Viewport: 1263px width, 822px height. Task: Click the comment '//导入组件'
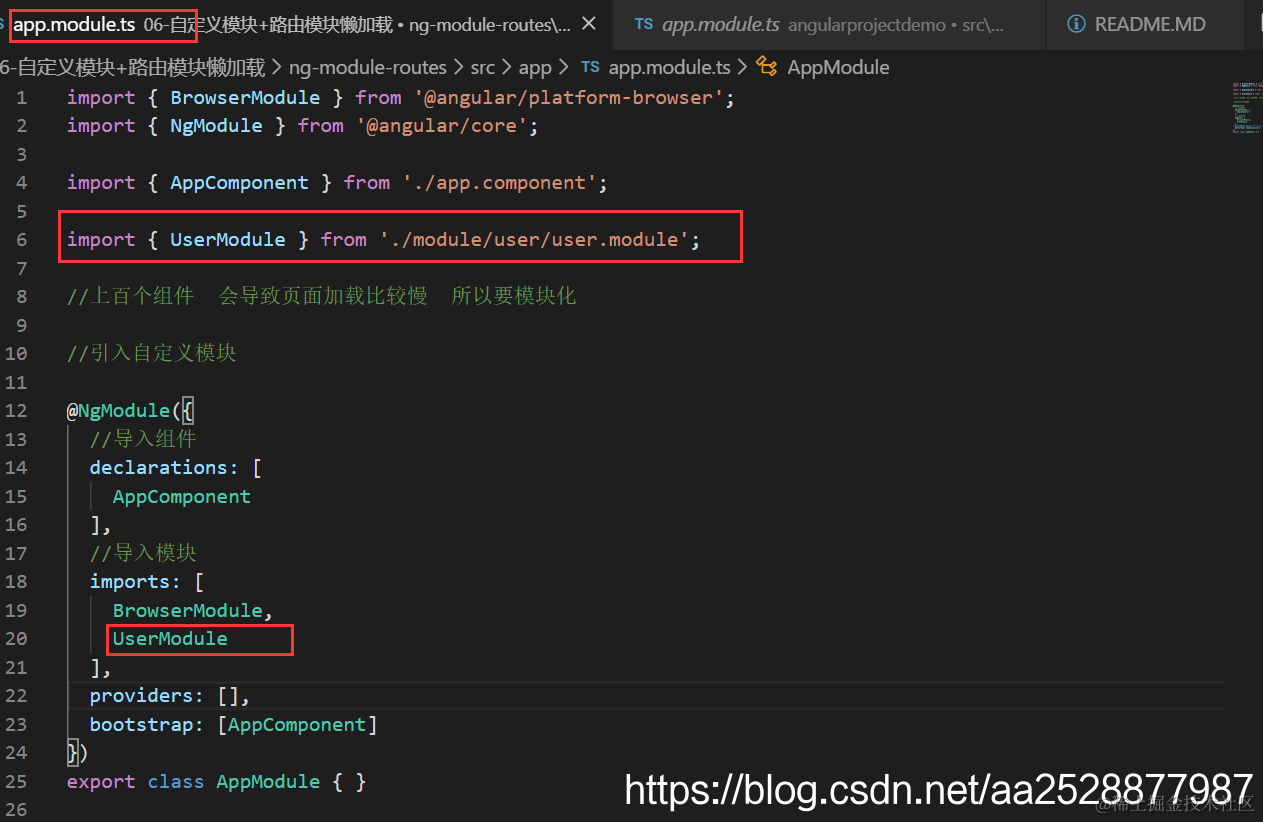tap(143, 439)
